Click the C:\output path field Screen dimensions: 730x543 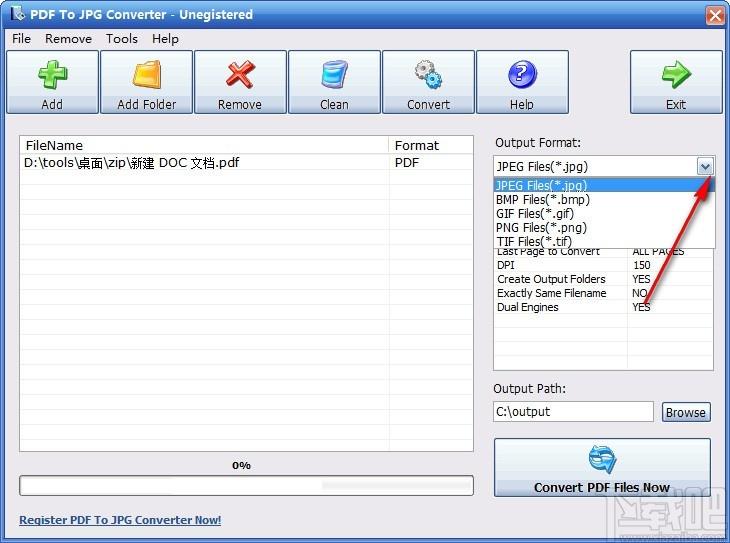573,412
